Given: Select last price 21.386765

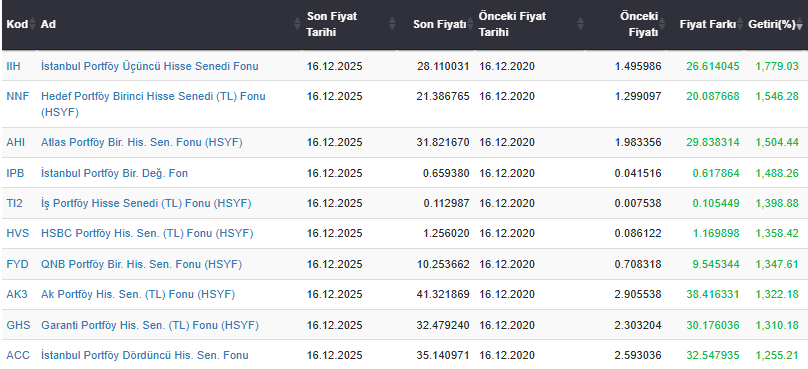Looking at the screenshot, I should pos(443,96).
